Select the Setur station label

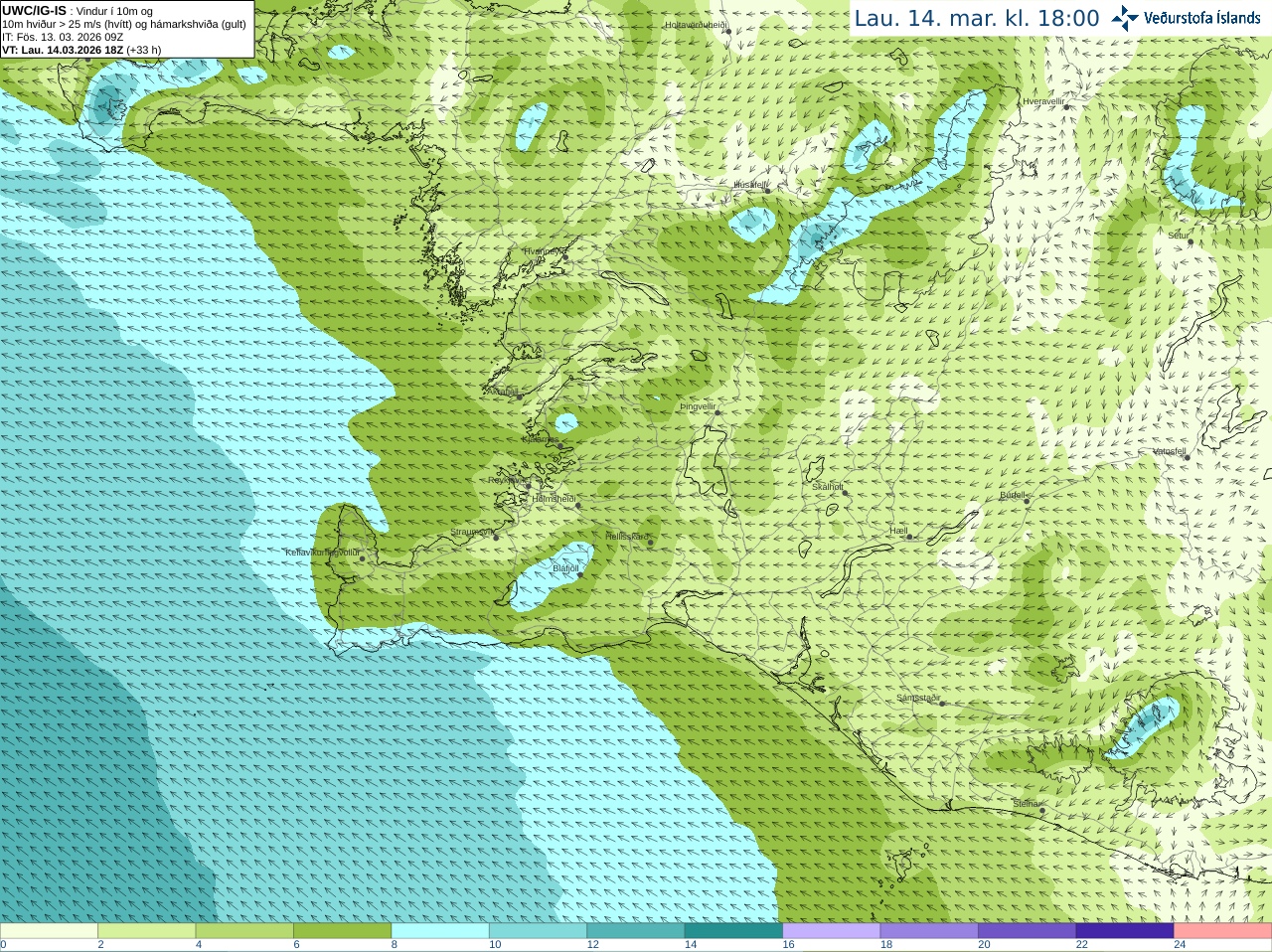[x=1179, y=236]
